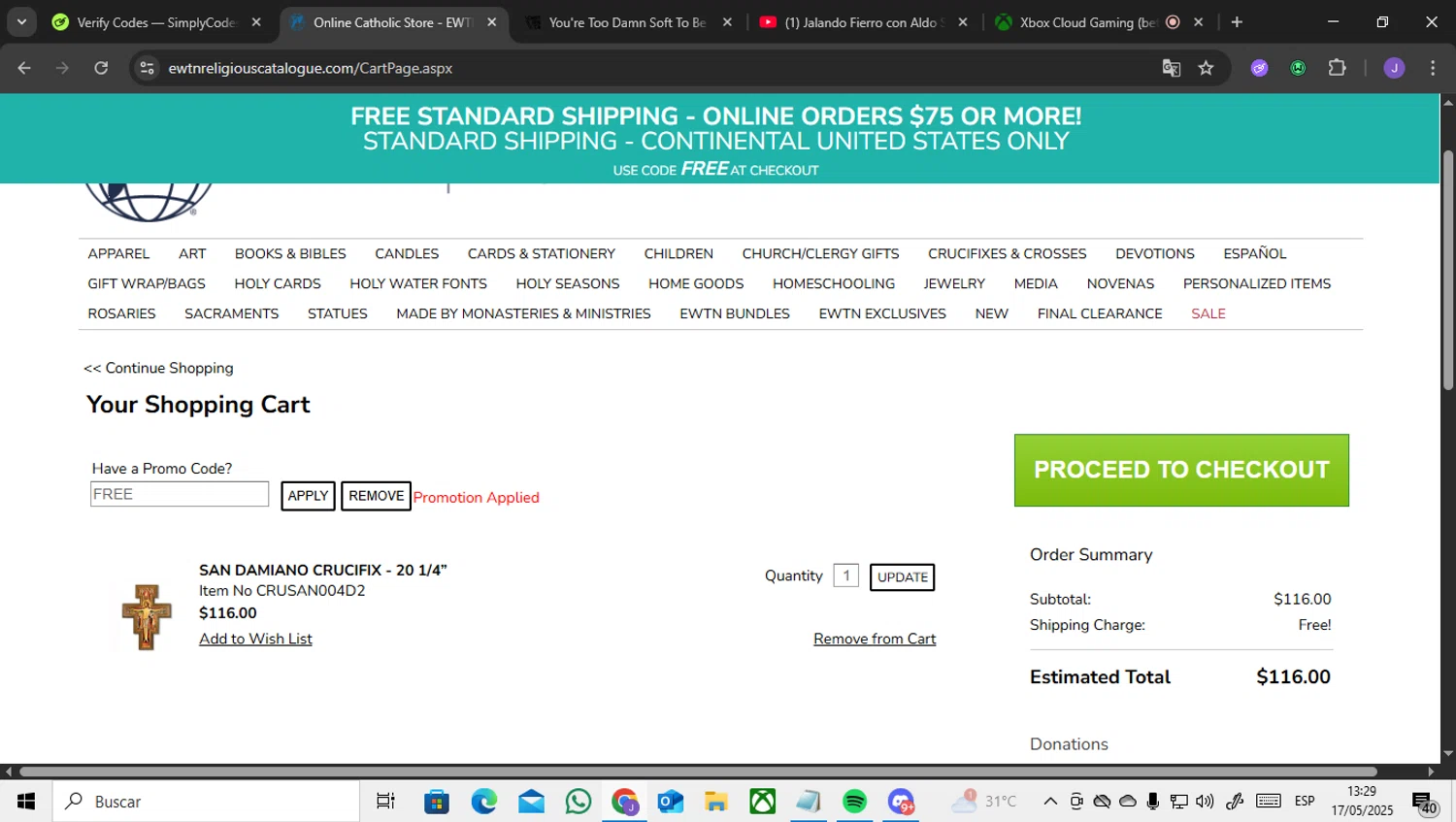Image resolution: width=1456 pixels, height=822 pixels.
Task: Open FINAL CLEARANCE category
Action: (x=1100, y=313)
